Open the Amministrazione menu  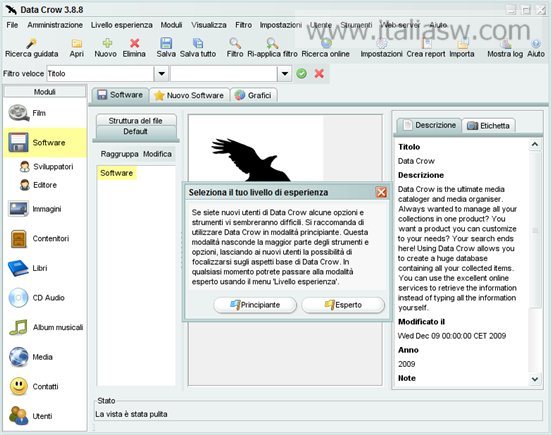(55, 25)
